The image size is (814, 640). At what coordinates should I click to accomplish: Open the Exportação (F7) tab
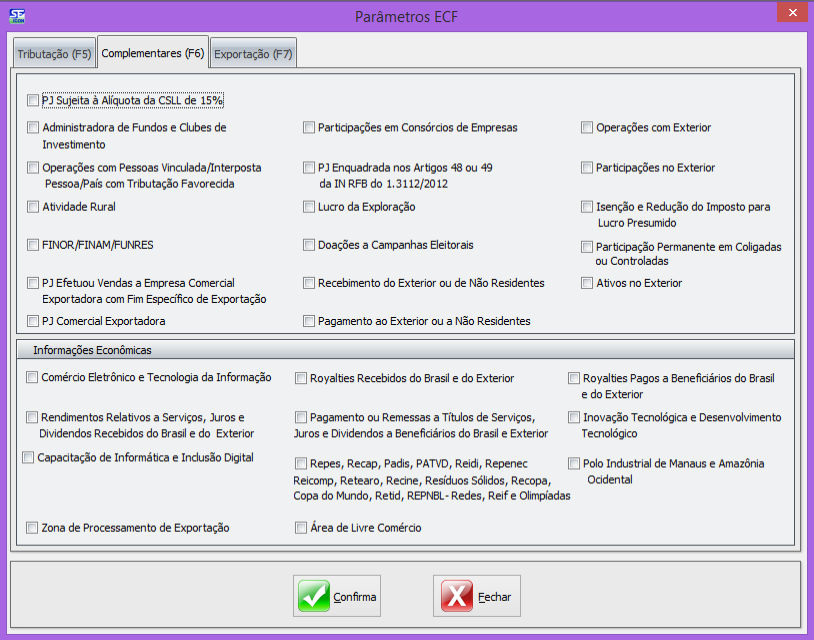pos(253,54)
